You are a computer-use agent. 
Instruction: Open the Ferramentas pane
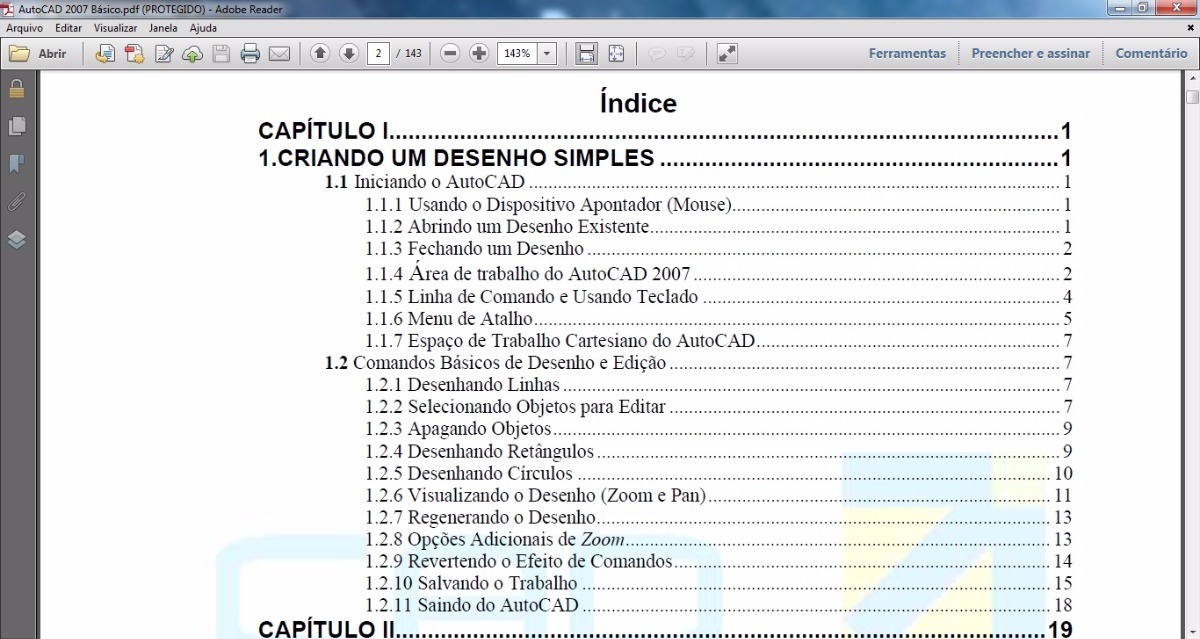907,53
